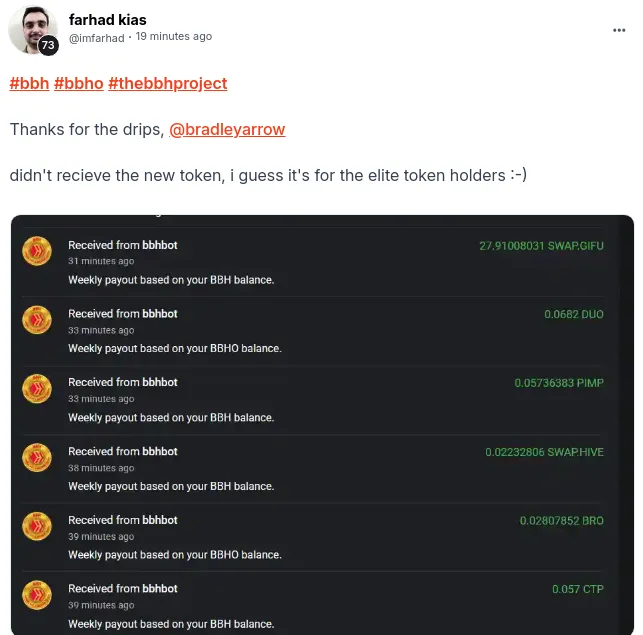643x635 pixels.
Task: Click the 19 minutes ago timestamp
Action: tap(174, 37)
